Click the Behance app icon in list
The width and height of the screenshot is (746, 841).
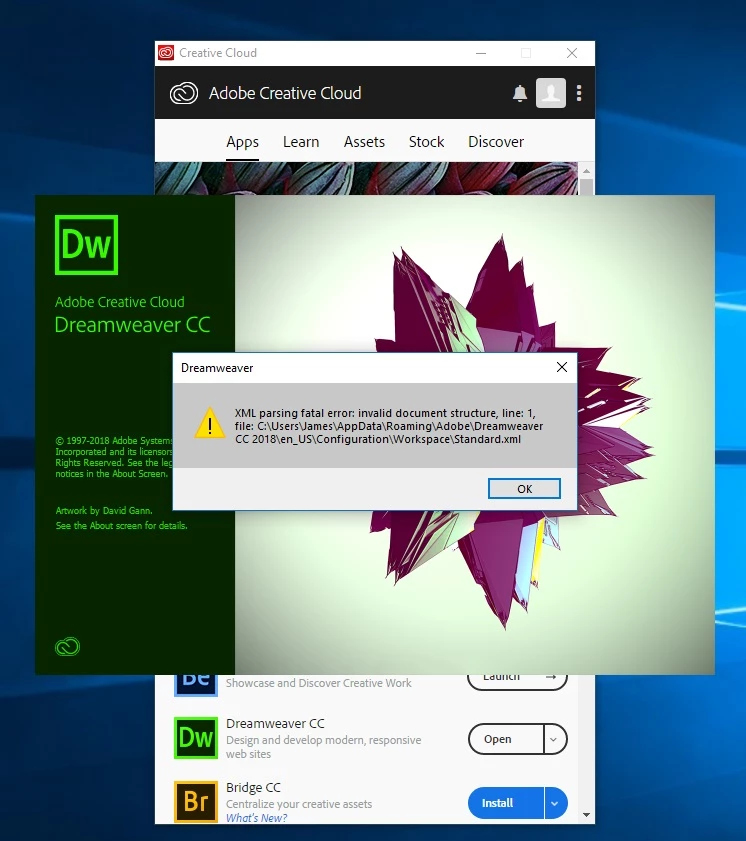pyautogui.click(x=196, y=685)
